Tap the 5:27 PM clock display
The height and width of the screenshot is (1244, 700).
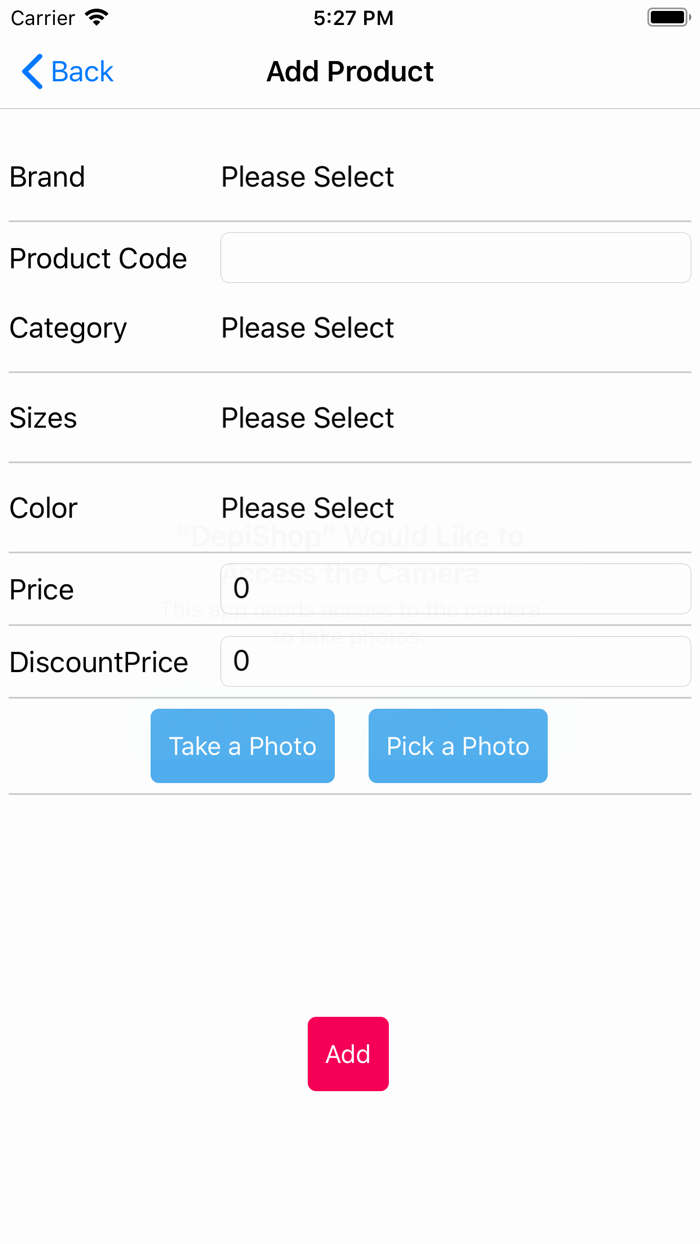pos(354,17)
